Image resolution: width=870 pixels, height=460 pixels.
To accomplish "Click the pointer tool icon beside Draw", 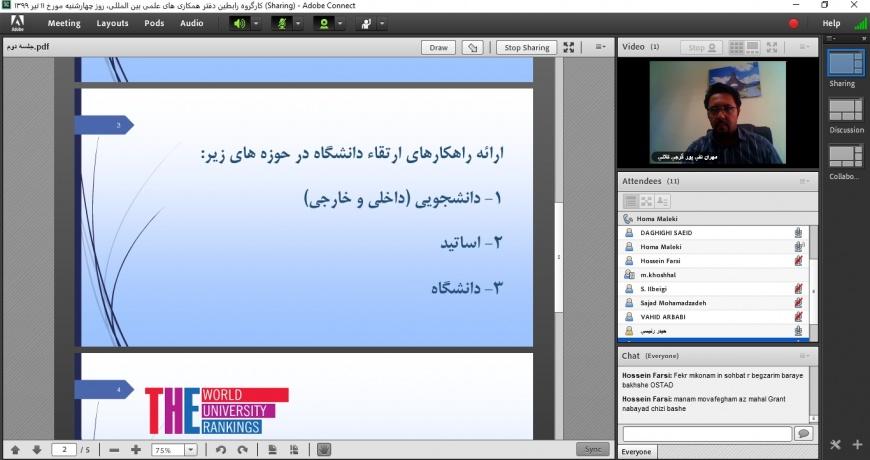I will (473, 47).
